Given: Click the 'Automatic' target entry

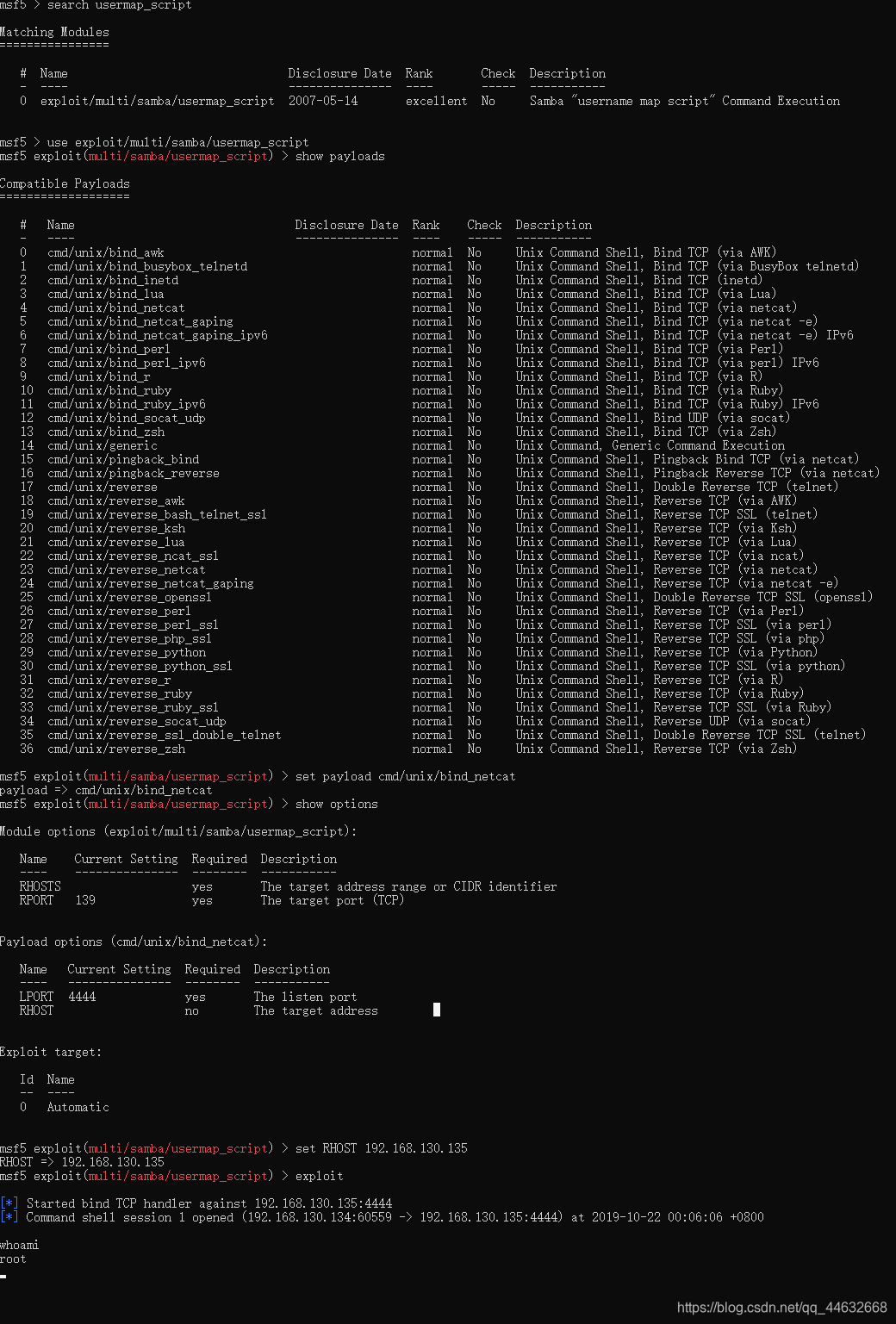Looking at the screenshot, I should click(78, 1107).
